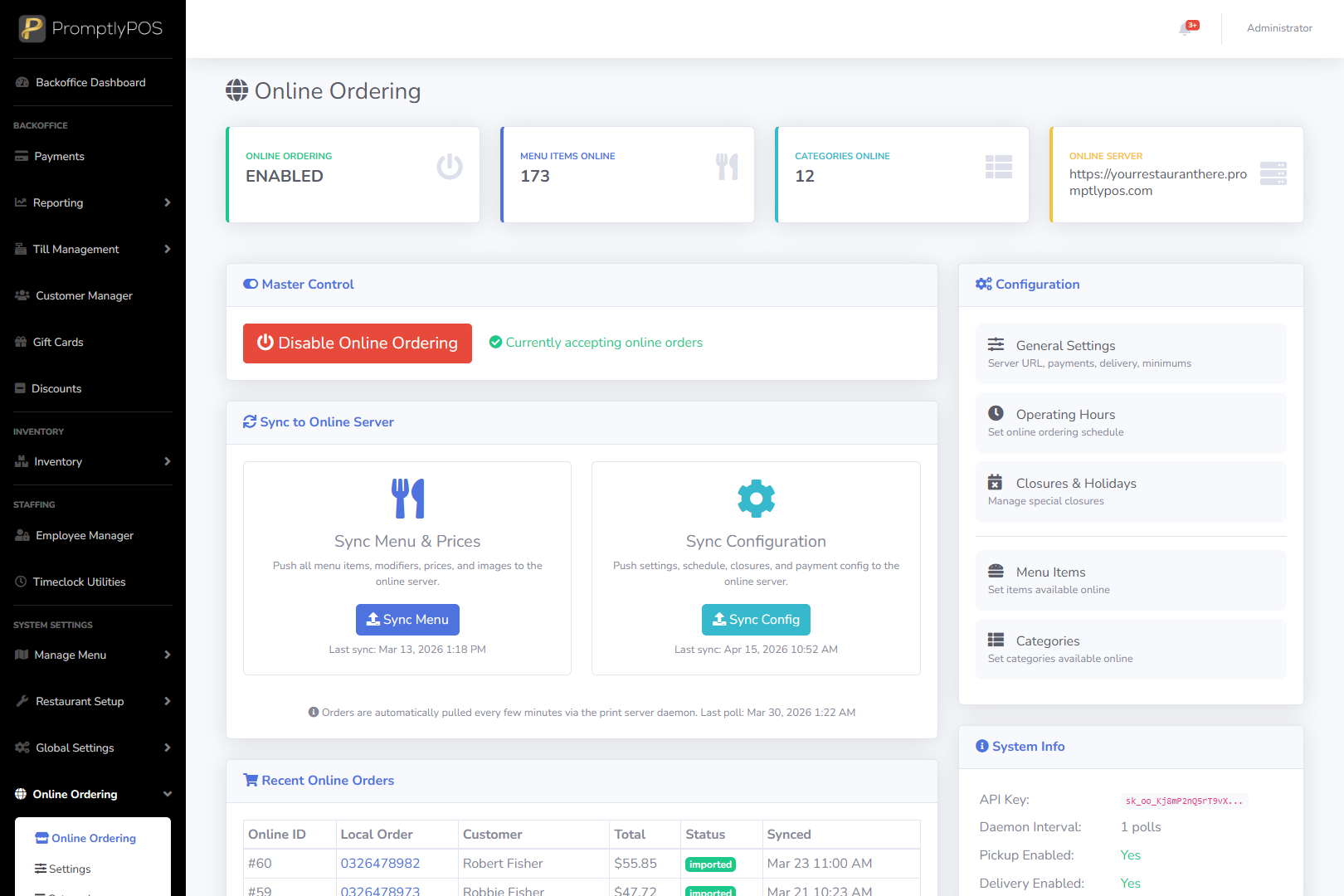Open General Settings configuration

tap(1131, 353)
